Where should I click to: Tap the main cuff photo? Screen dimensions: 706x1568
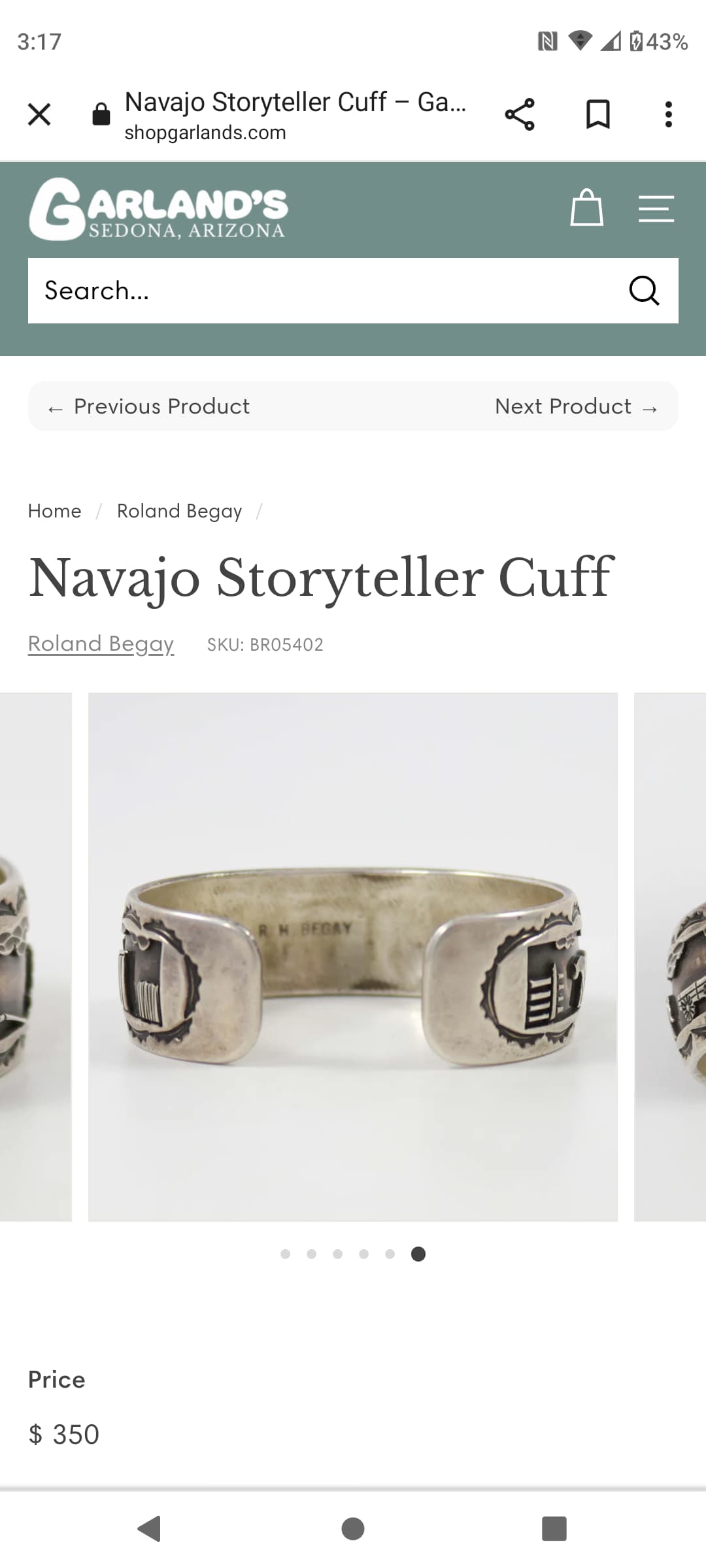click(x=353, y=957)
